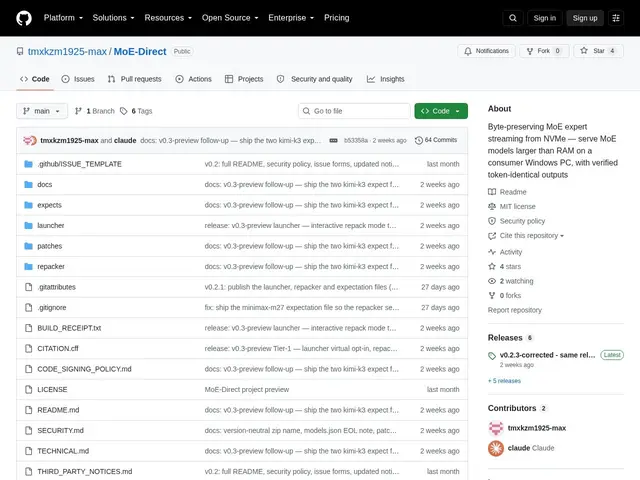The image size is (640, 480).
Task: Expand the Open Source menu
Action: click(x=230, y=18)
